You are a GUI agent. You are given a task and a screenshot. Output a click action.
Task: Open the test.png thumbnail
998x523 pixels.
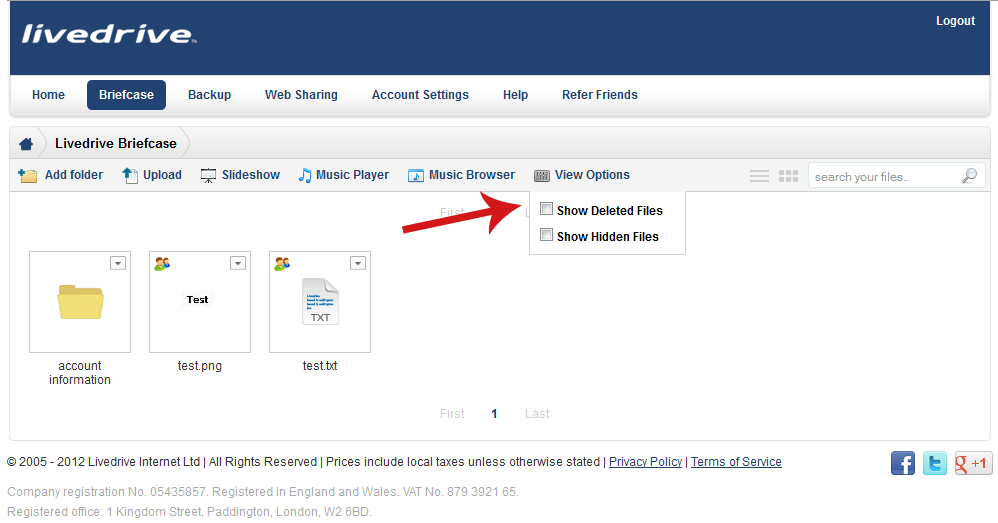[x=200, y=302]
